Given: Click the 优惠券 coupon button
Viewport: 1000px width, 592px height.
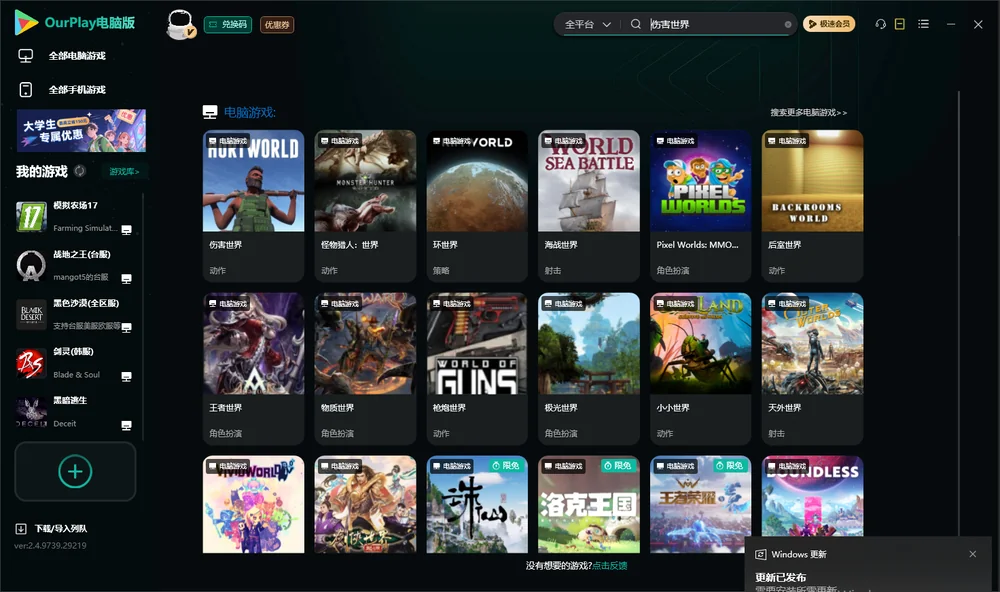Looking at the screenshot, I should click(277, 24).
